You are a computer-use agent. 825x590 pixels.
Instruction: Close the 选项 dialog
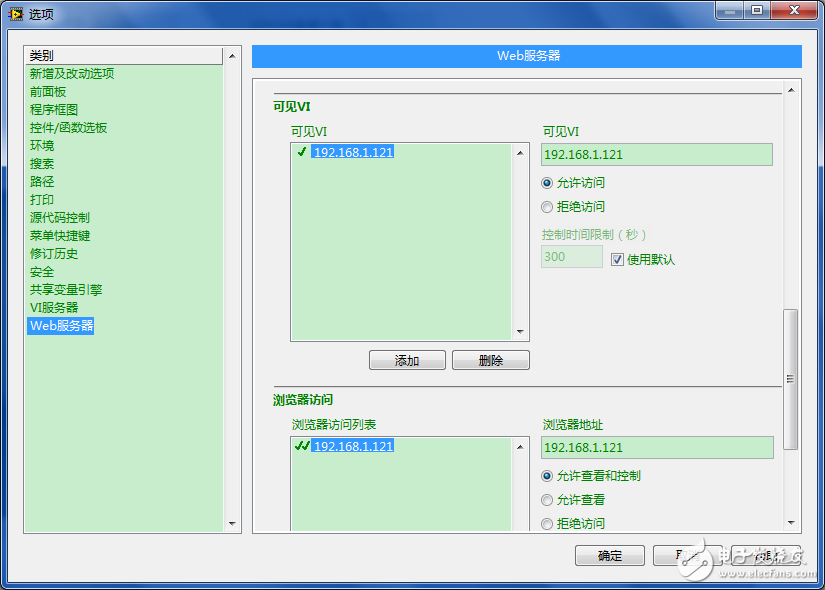click(794, 11)
